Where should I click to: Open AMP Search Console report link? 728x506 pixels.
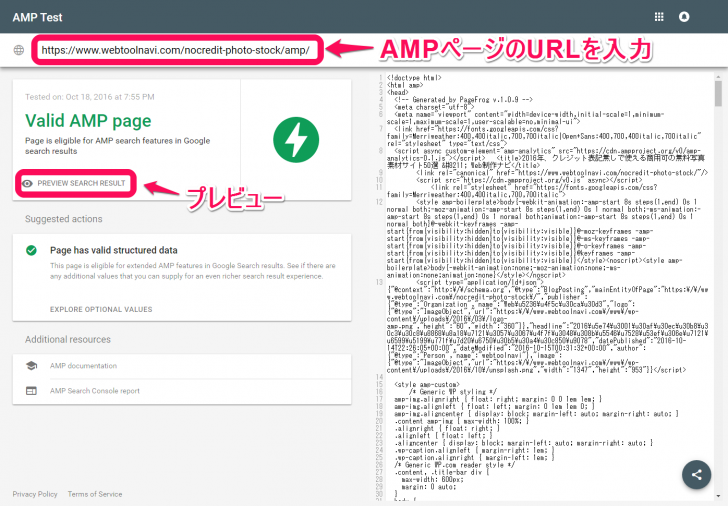pos(95,391)
